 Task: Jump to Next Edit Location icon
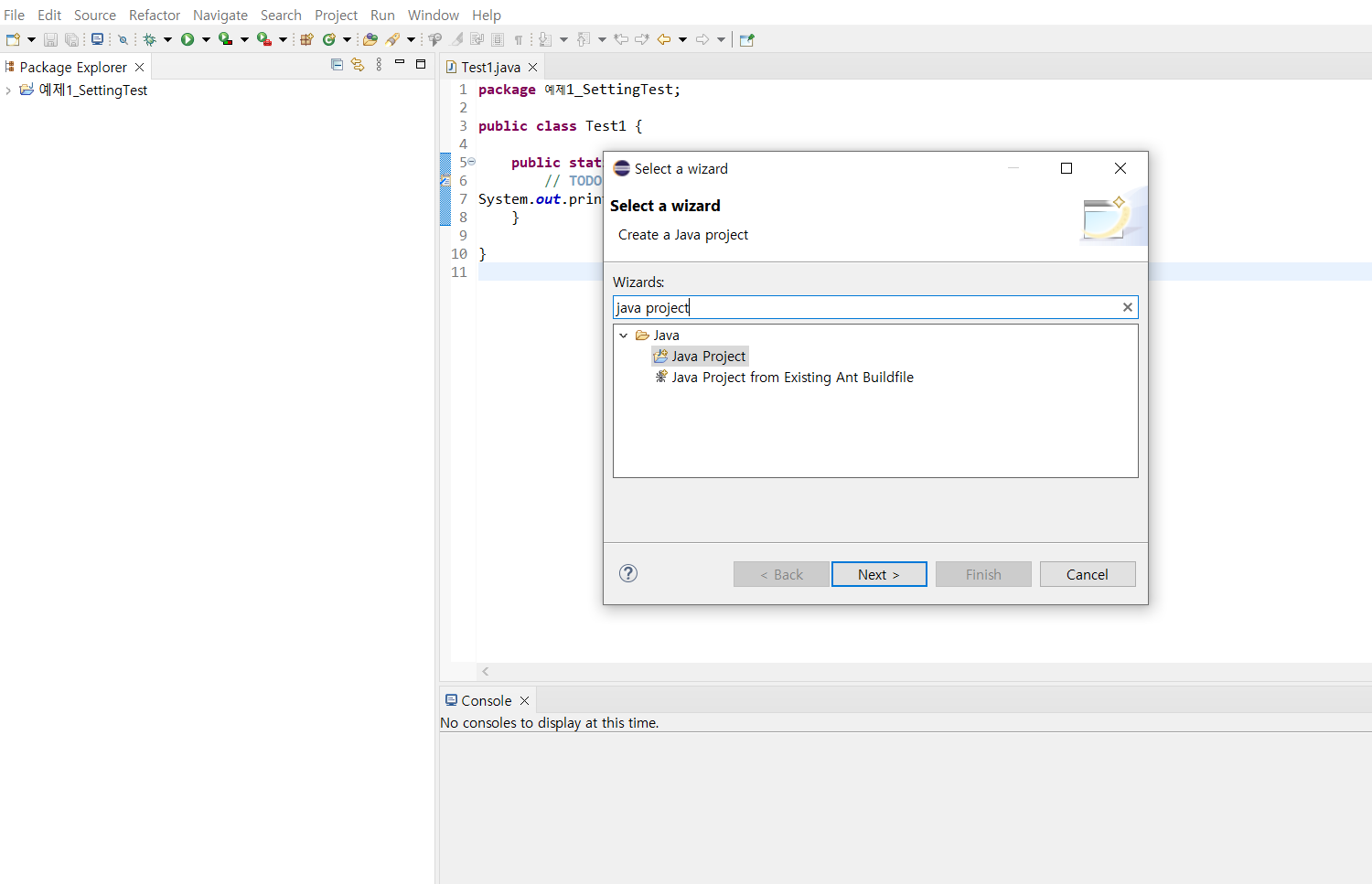pos(642,39)
